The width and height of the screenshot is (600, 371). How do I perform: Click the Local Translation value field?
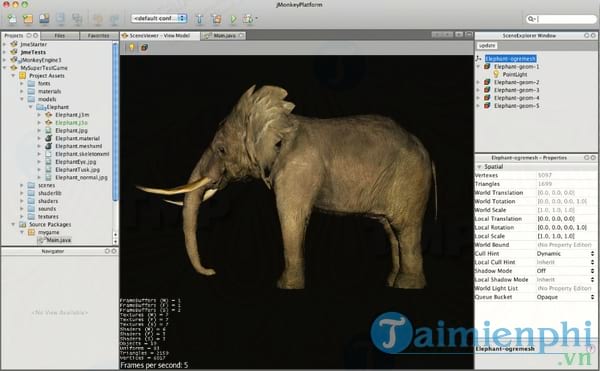[x=566, y=219]
